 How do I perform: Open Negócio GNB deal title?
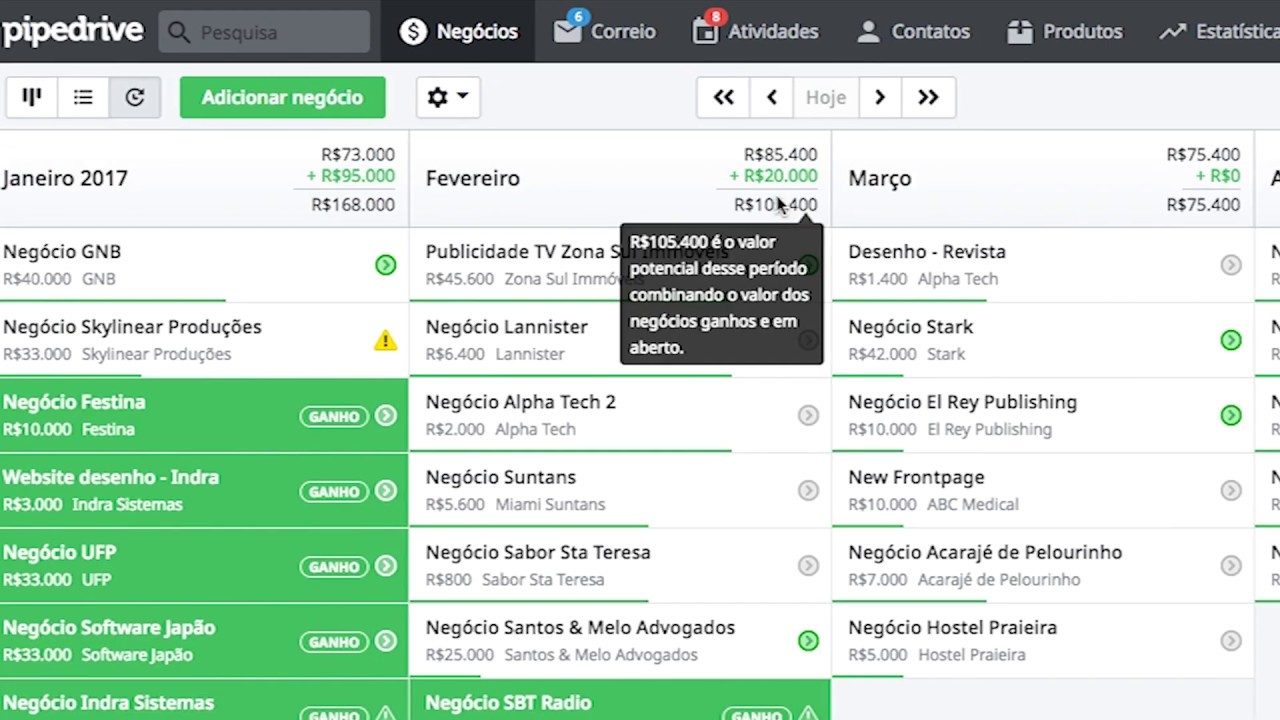point(62,252)
